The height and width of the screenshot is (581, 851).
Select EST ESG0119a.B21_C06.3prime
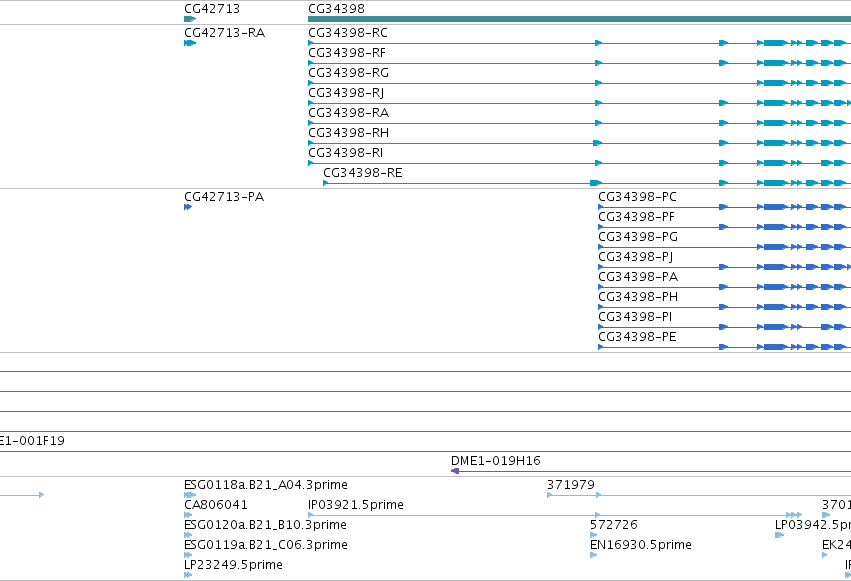click(265, 545)
